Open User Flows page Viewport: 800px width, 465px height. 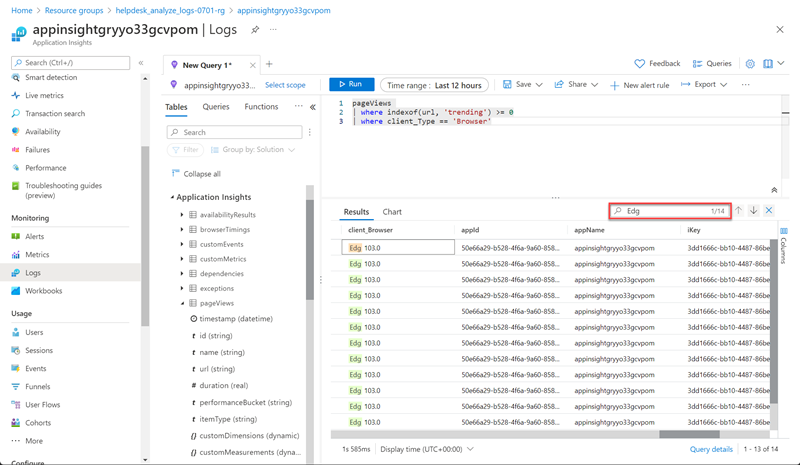click(x=43, y=405)
